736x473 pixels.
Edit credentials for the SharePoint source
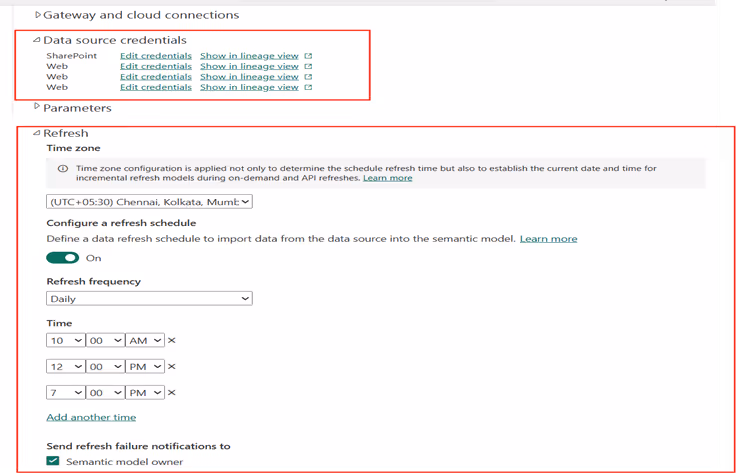(156, 56)
